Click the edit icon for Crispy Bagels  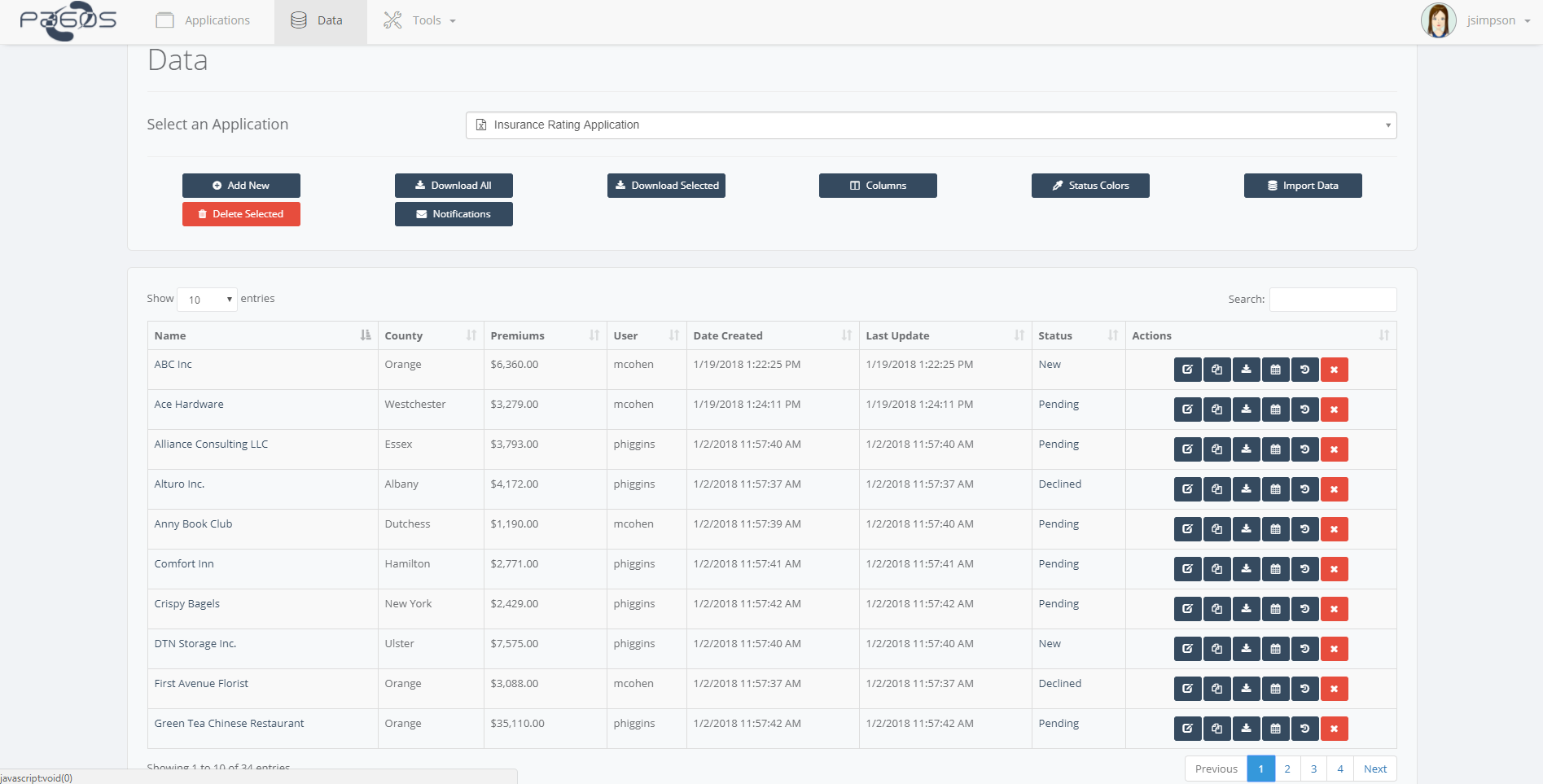[x=1187, y=609]
